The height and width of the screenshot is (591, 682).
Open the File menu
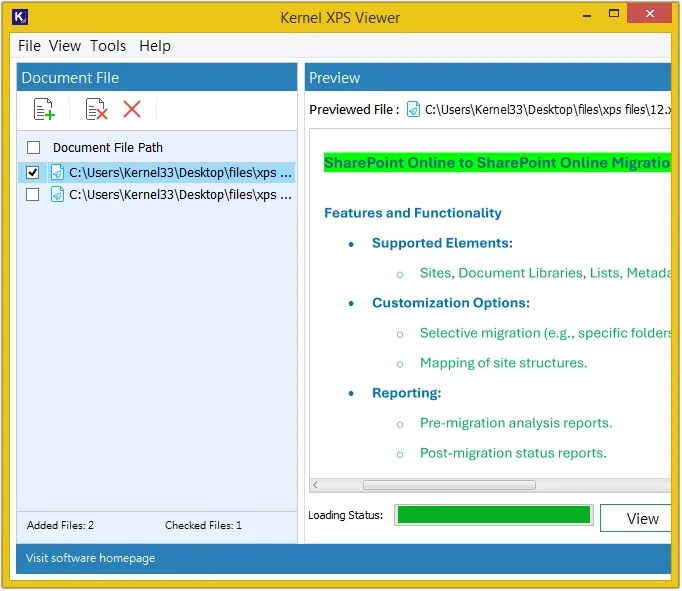[29, 46]
